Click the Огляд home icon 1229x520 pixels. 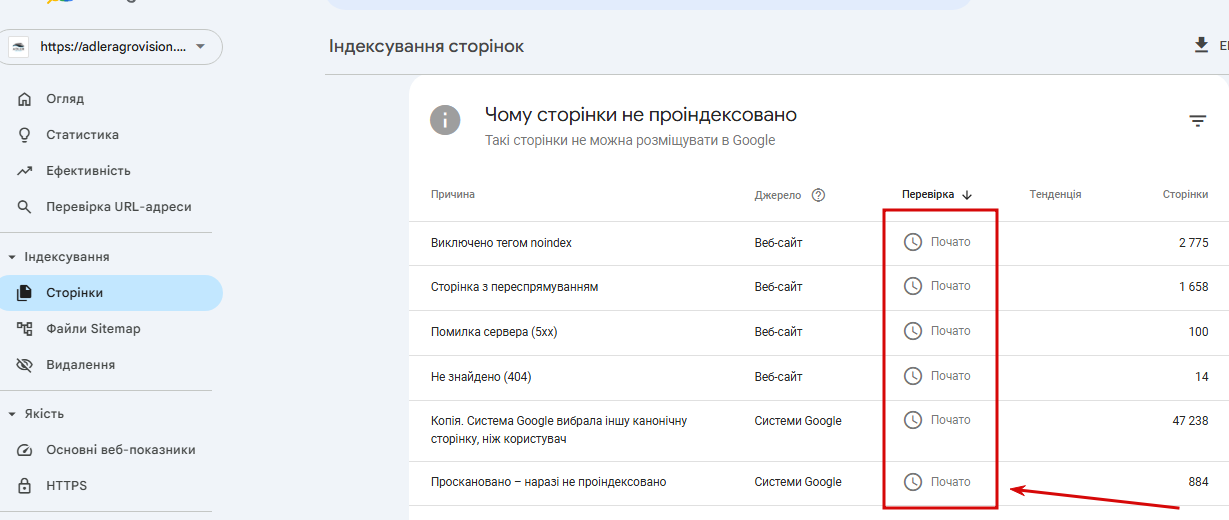coord(25,99)
